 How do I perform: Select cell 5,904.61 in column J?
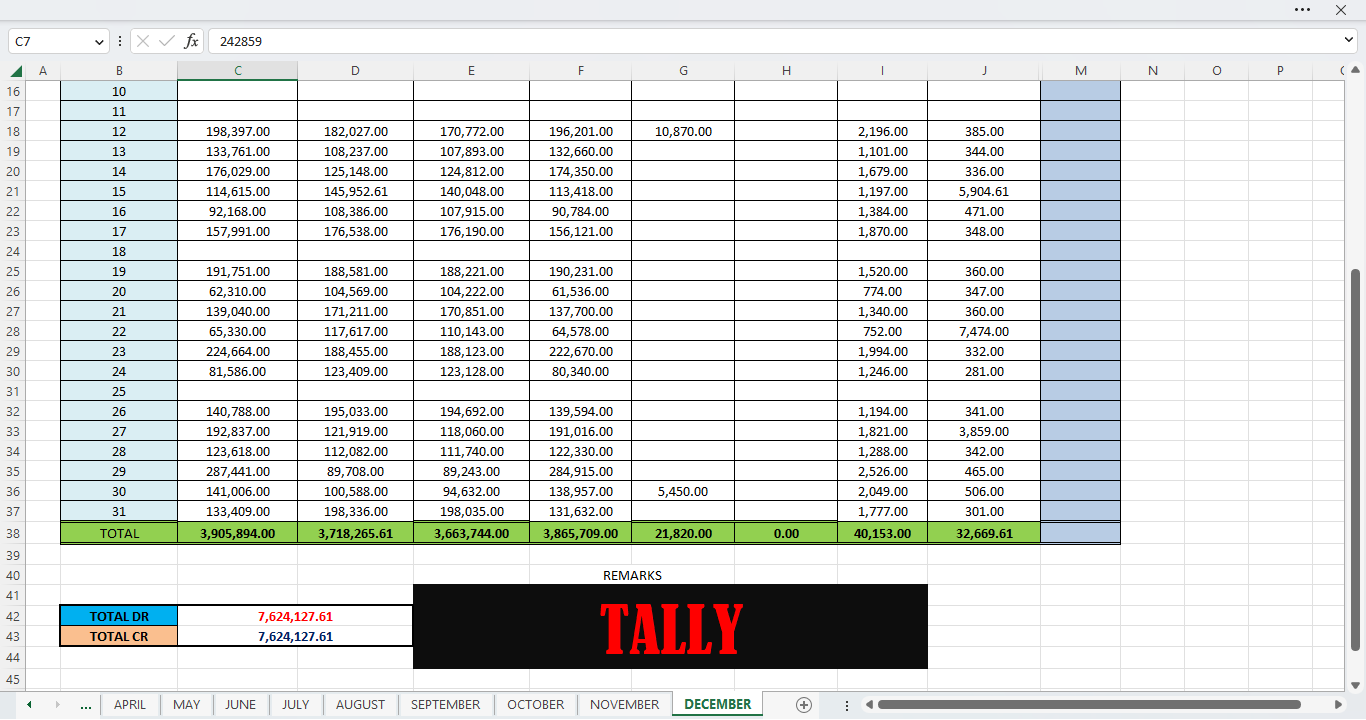pos(984,191)
